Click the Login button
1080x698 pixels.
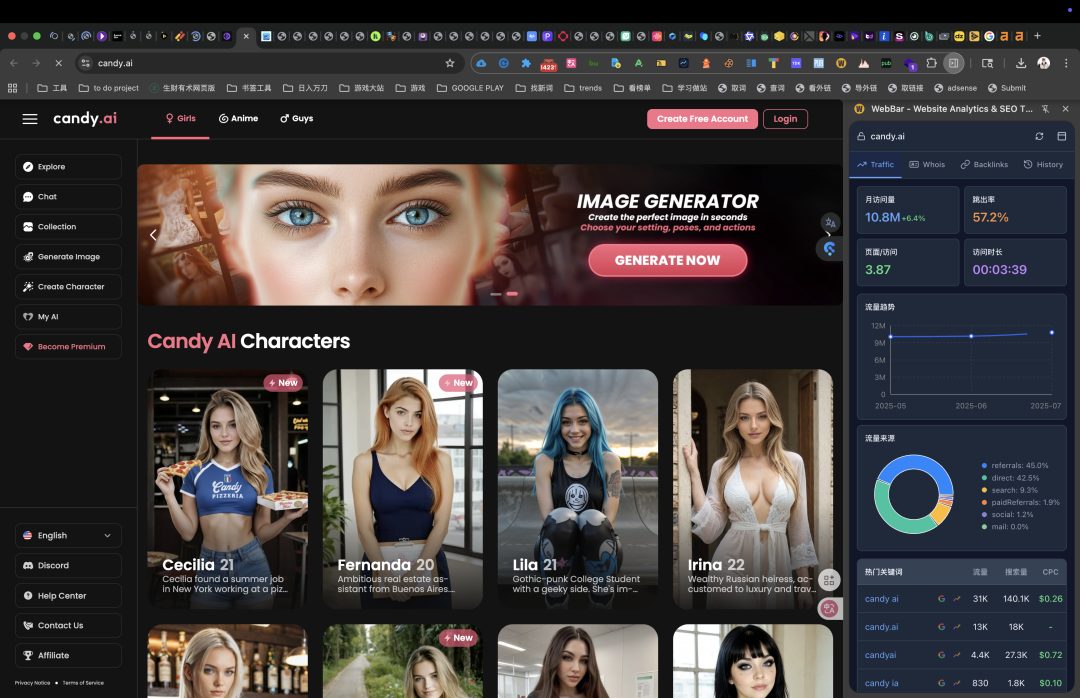(785, 119)
